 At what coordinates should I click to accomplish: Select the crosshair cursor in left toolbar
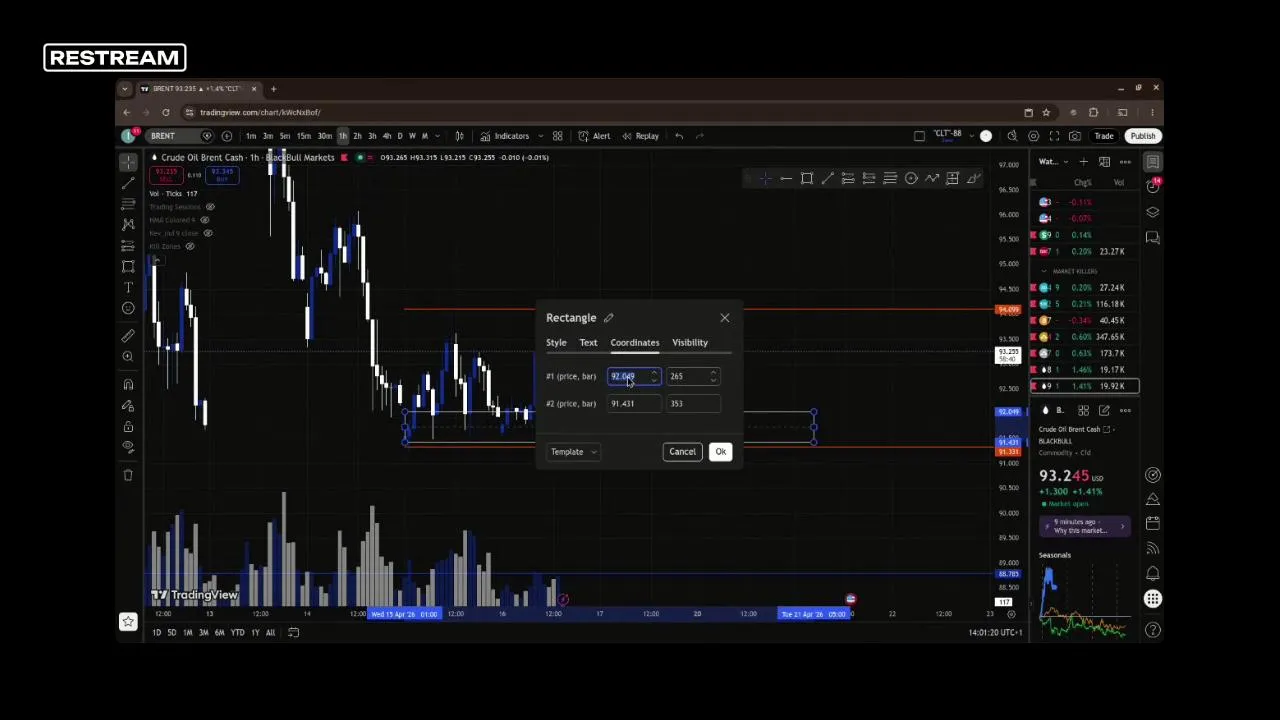128,163
